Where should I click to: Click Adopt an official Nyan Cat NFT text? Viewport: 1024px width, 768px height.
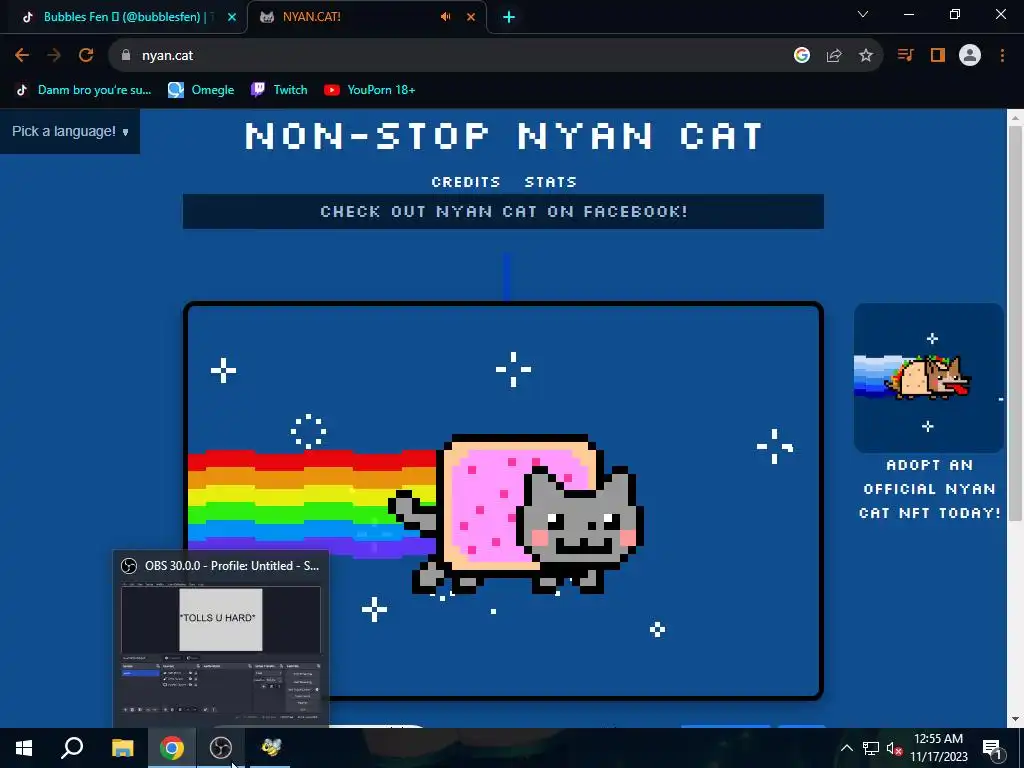coord(929,489)
